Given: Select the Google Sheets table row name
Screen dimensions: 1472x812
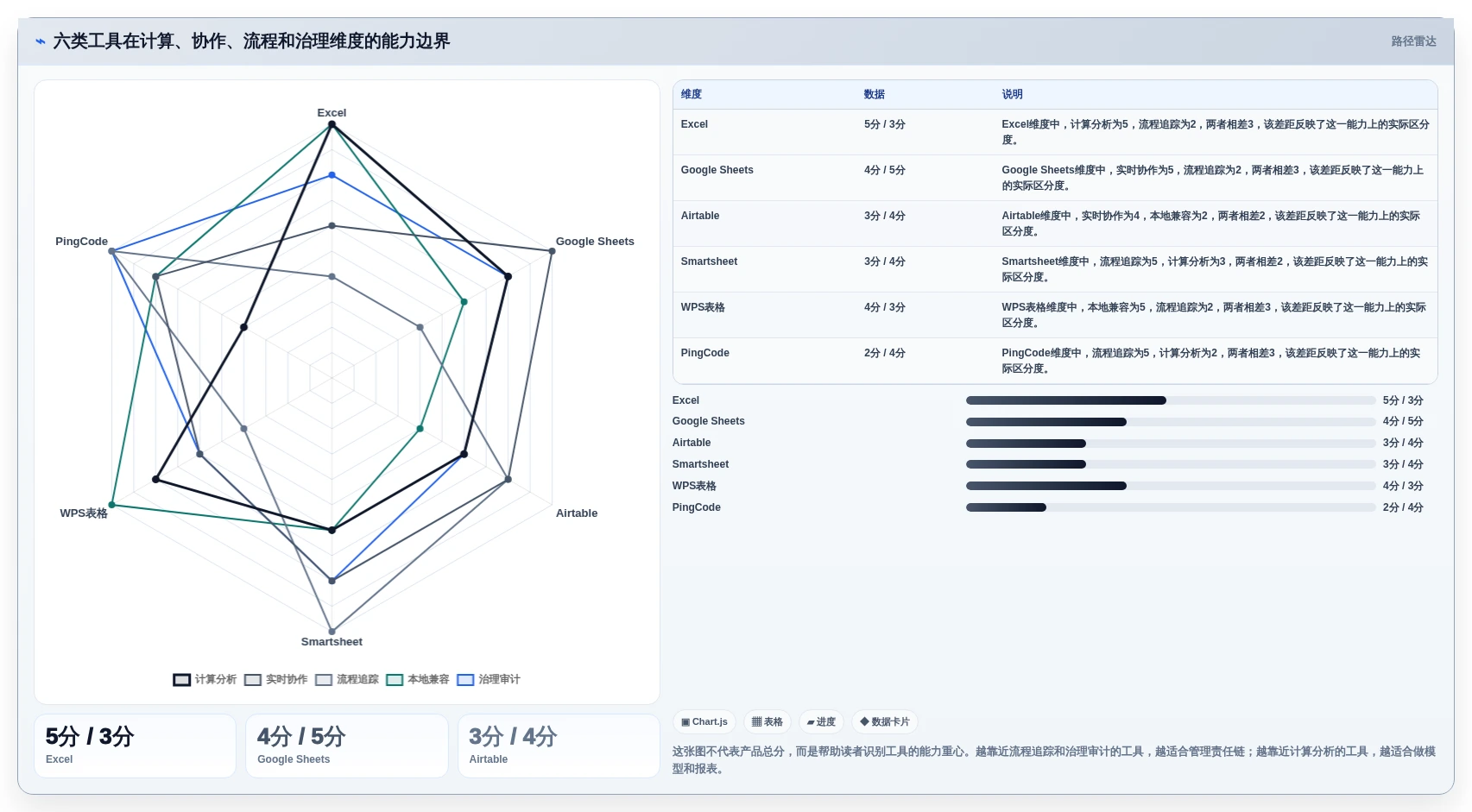Looking at the screenshot, I should click(717, 170).
